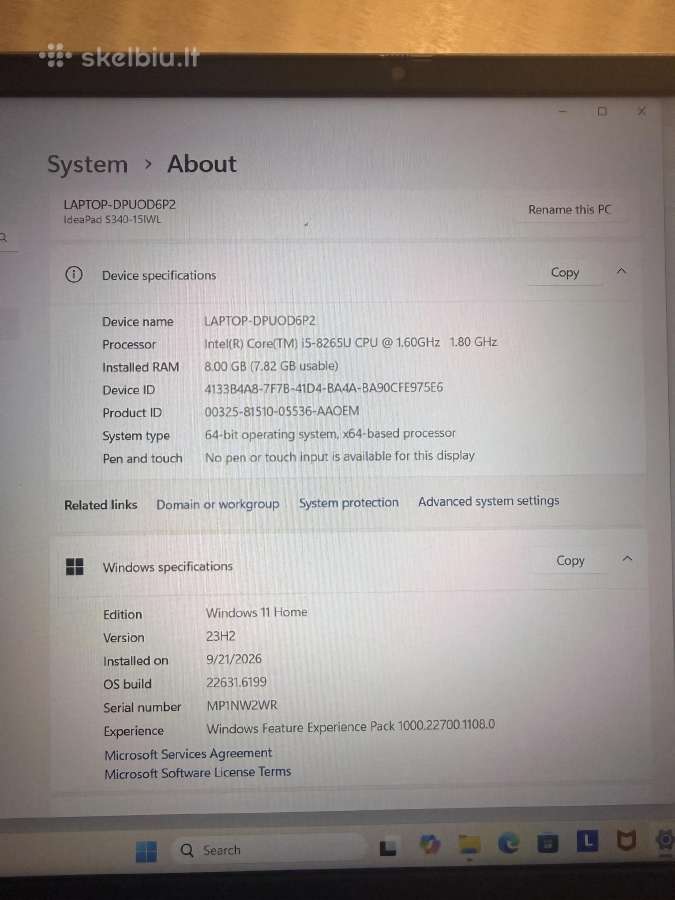Minimize the Settings window

563,111
